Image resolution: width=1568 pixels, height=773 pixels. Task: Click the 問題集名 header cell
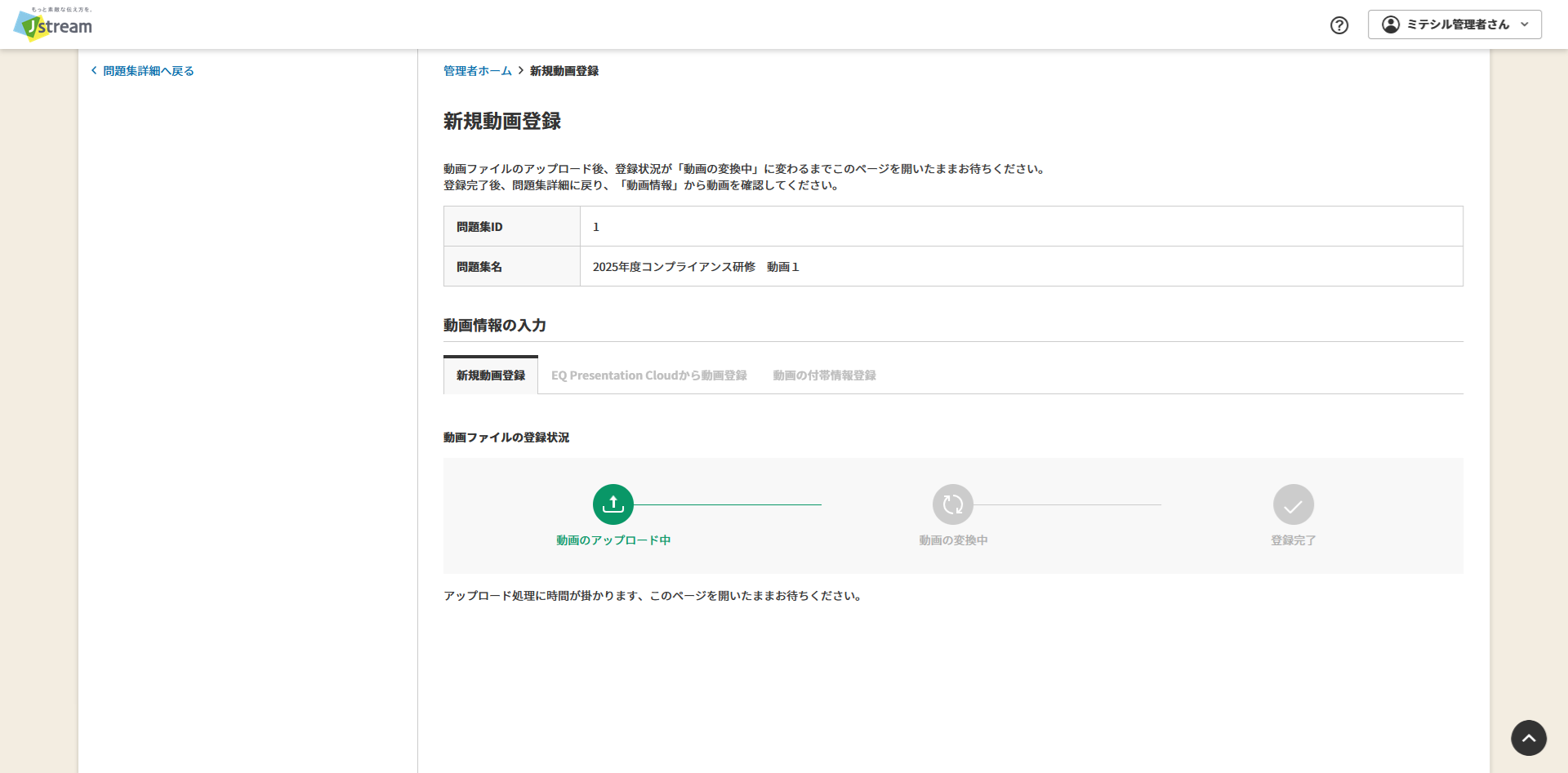click(x=512, y=266)
